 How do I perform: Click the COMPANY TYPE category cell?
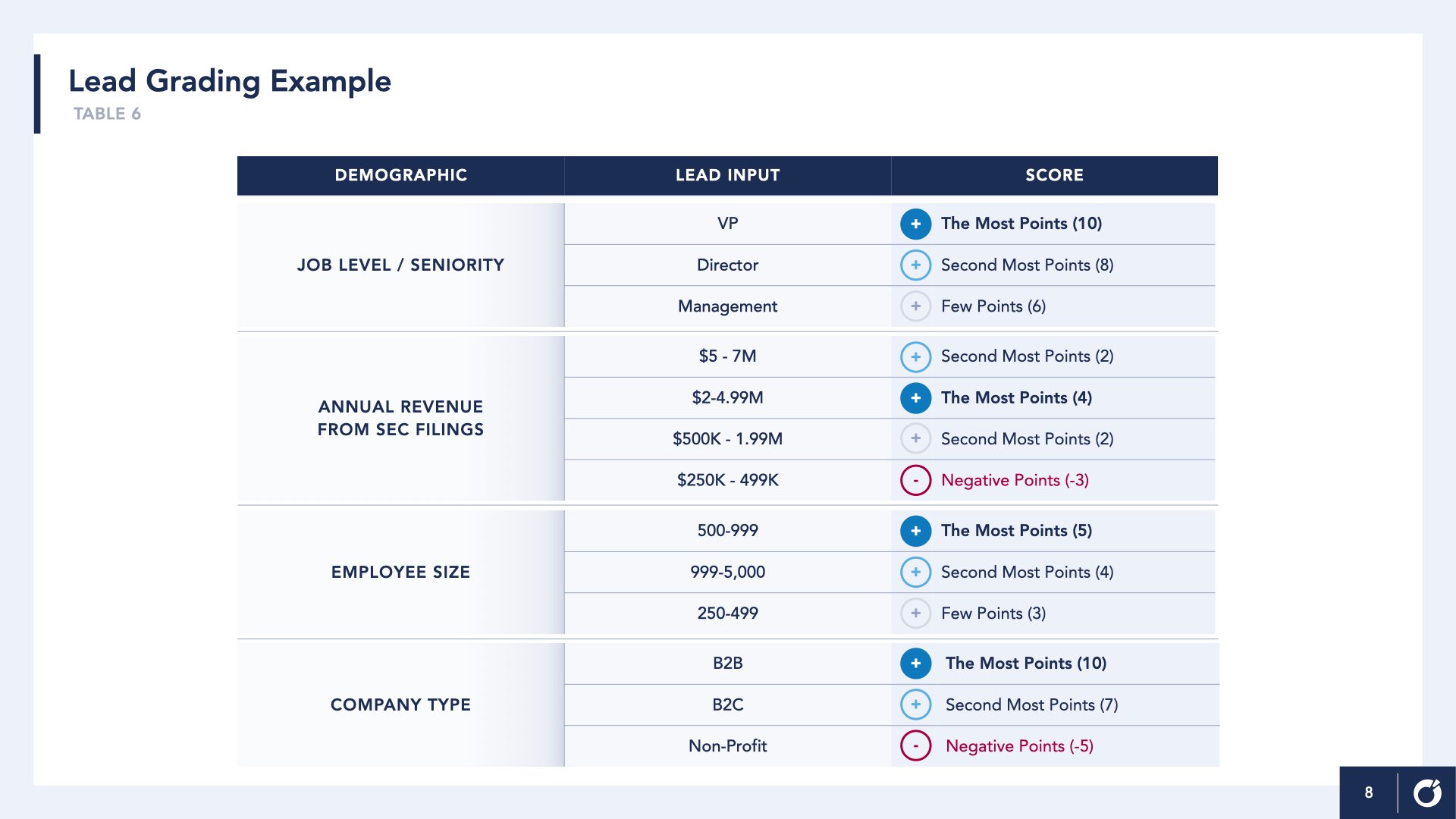click(400, 704)
